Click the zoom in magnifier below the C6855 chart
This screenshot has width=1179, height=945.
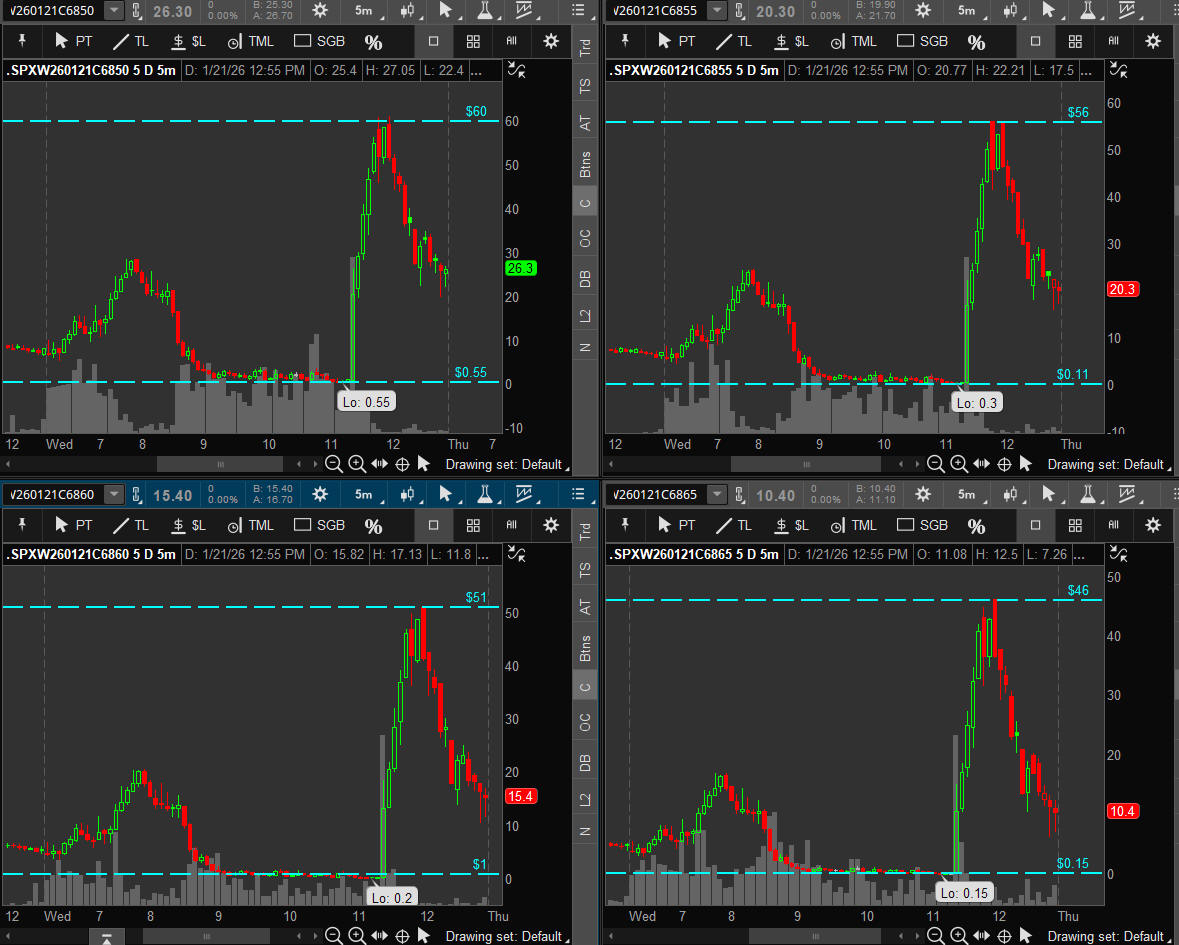958,464
